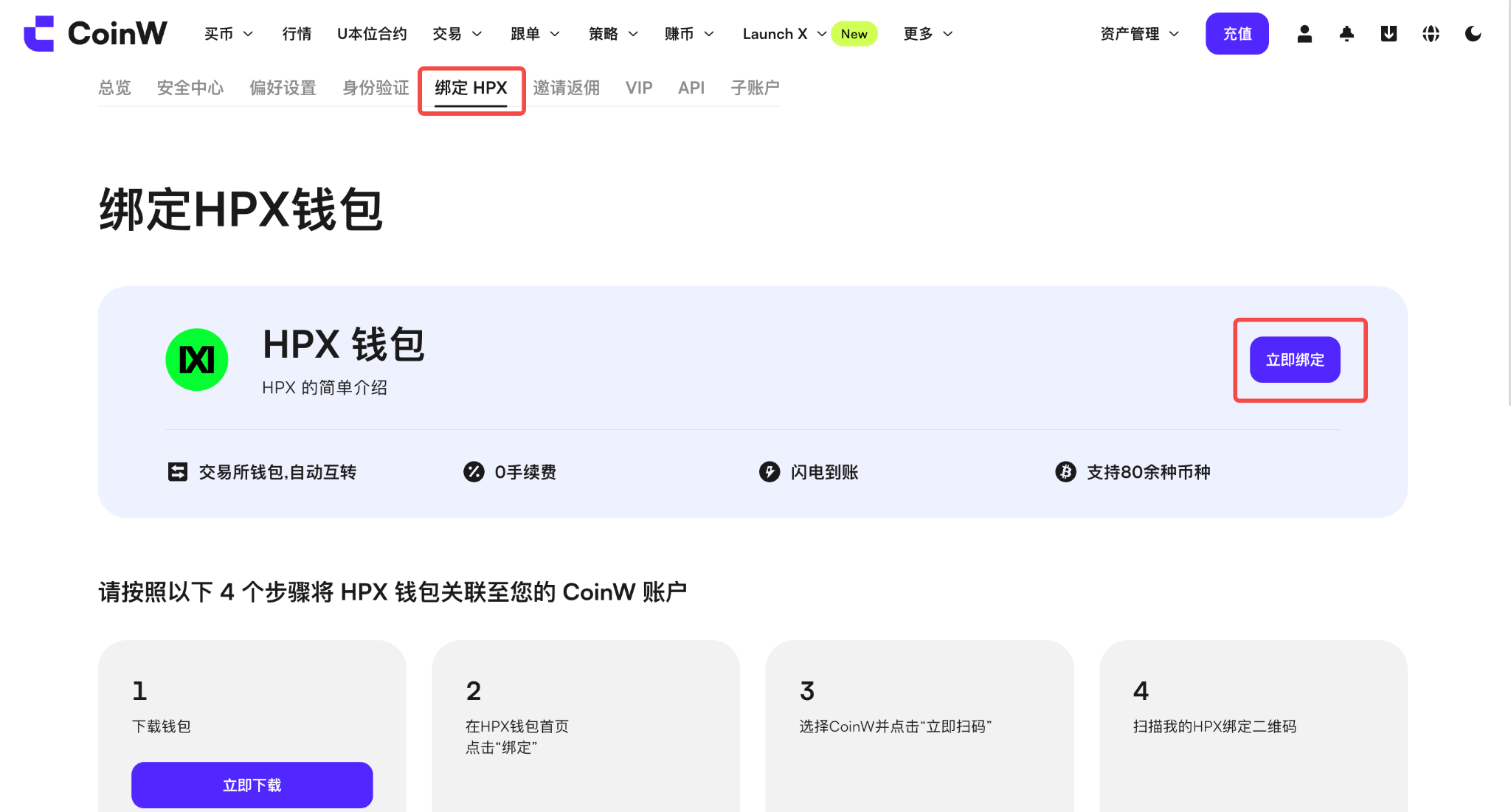
Task: Click the 绑定HPX钱包 page heading
Action: click(x=241, y=209)
